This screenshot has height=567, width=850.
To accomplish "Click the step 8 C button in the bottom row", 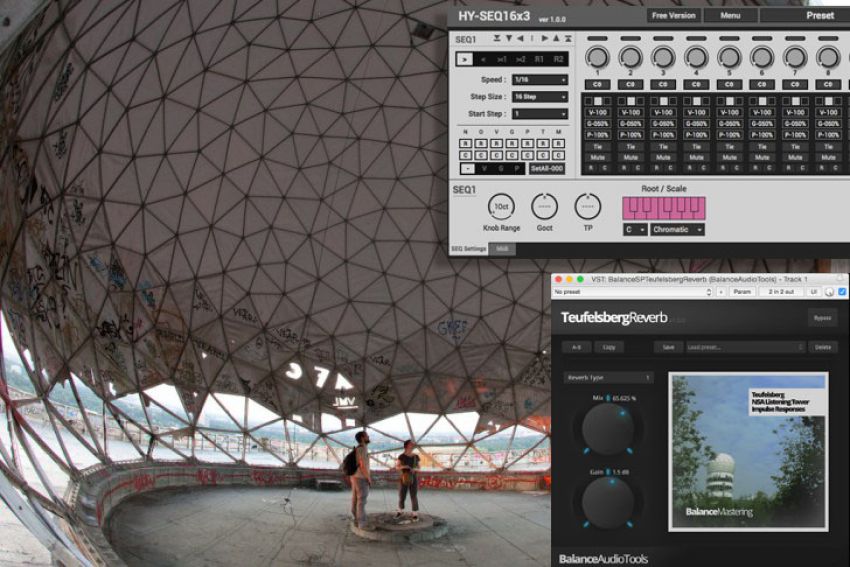I will pos(835,169).
